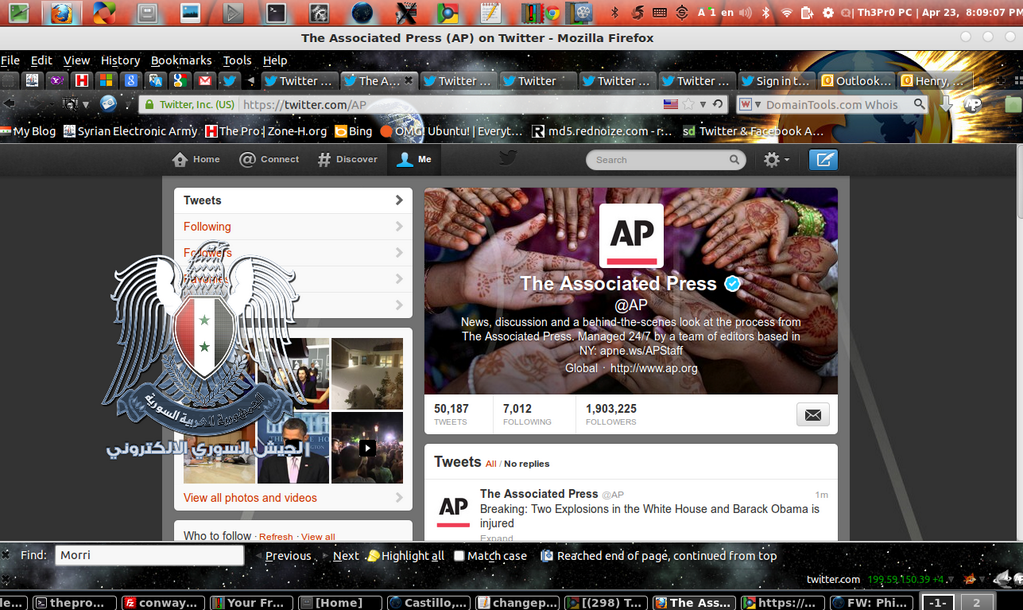1023x610 pixels.
Task: Open the Firefox icon in the top panel
Action: pyautogui.click(x=61, y=12)
